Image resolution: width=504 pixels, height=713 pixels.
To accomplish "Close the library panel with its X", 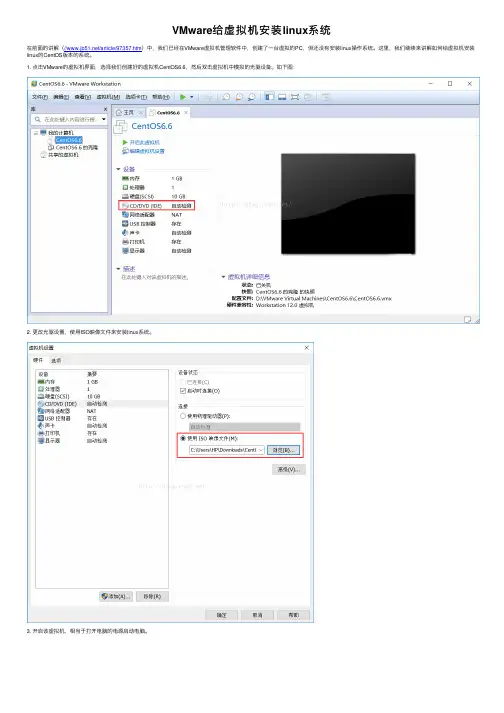I will [x=105, y=109].
